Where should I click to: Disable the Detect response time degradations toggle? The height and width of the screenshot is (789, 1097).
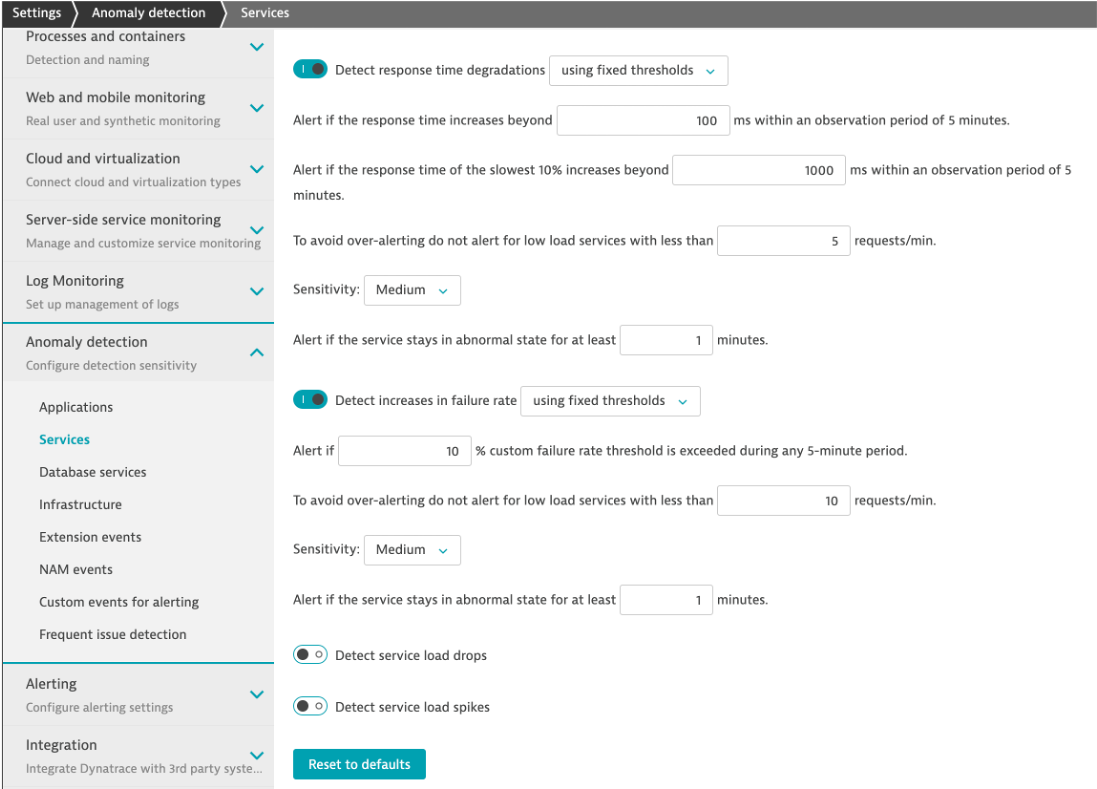coord(310,70)
